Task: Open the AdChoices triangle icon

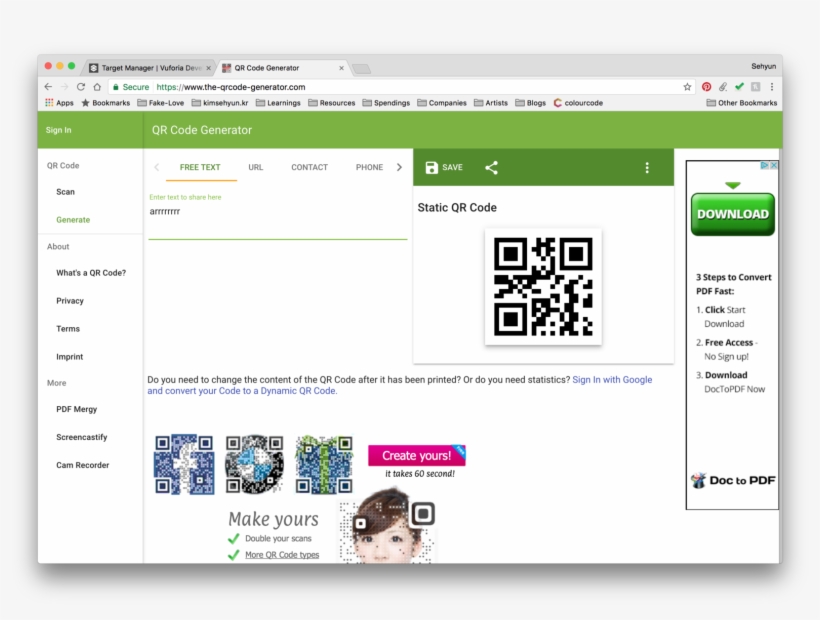Action: [x=765, y=165]
